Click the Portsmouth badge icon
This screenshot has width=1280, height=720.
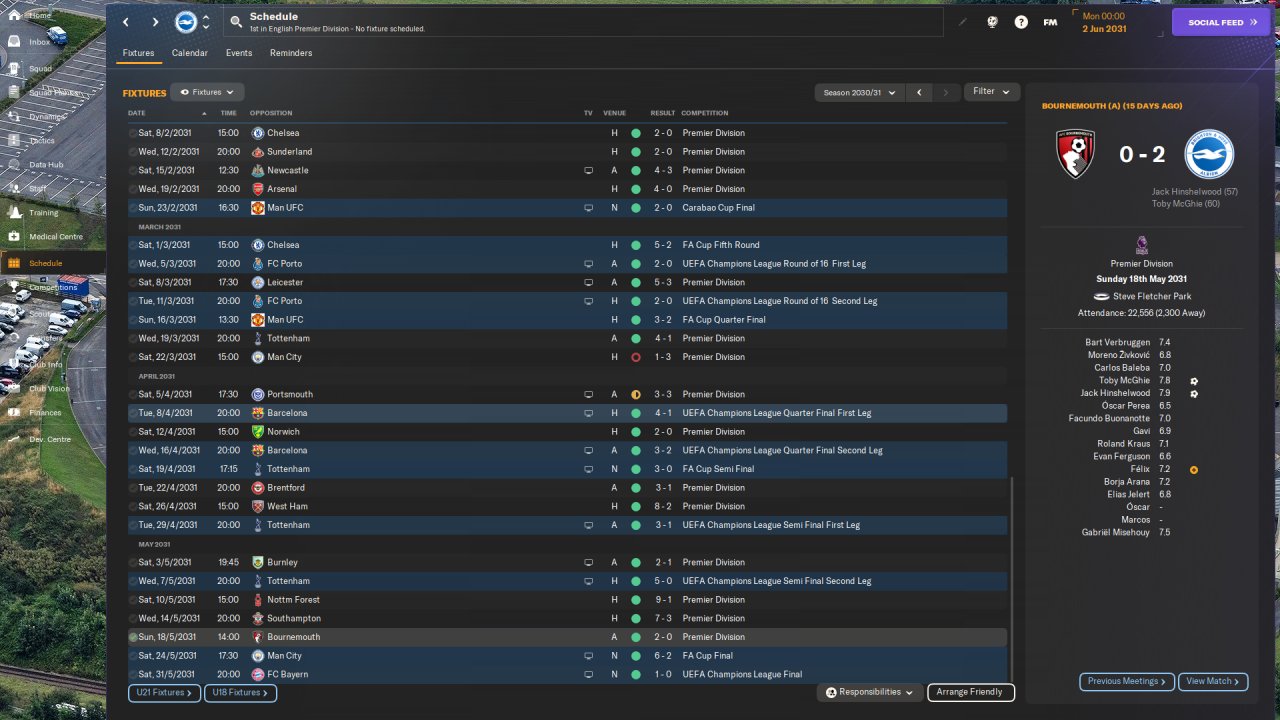258,394
